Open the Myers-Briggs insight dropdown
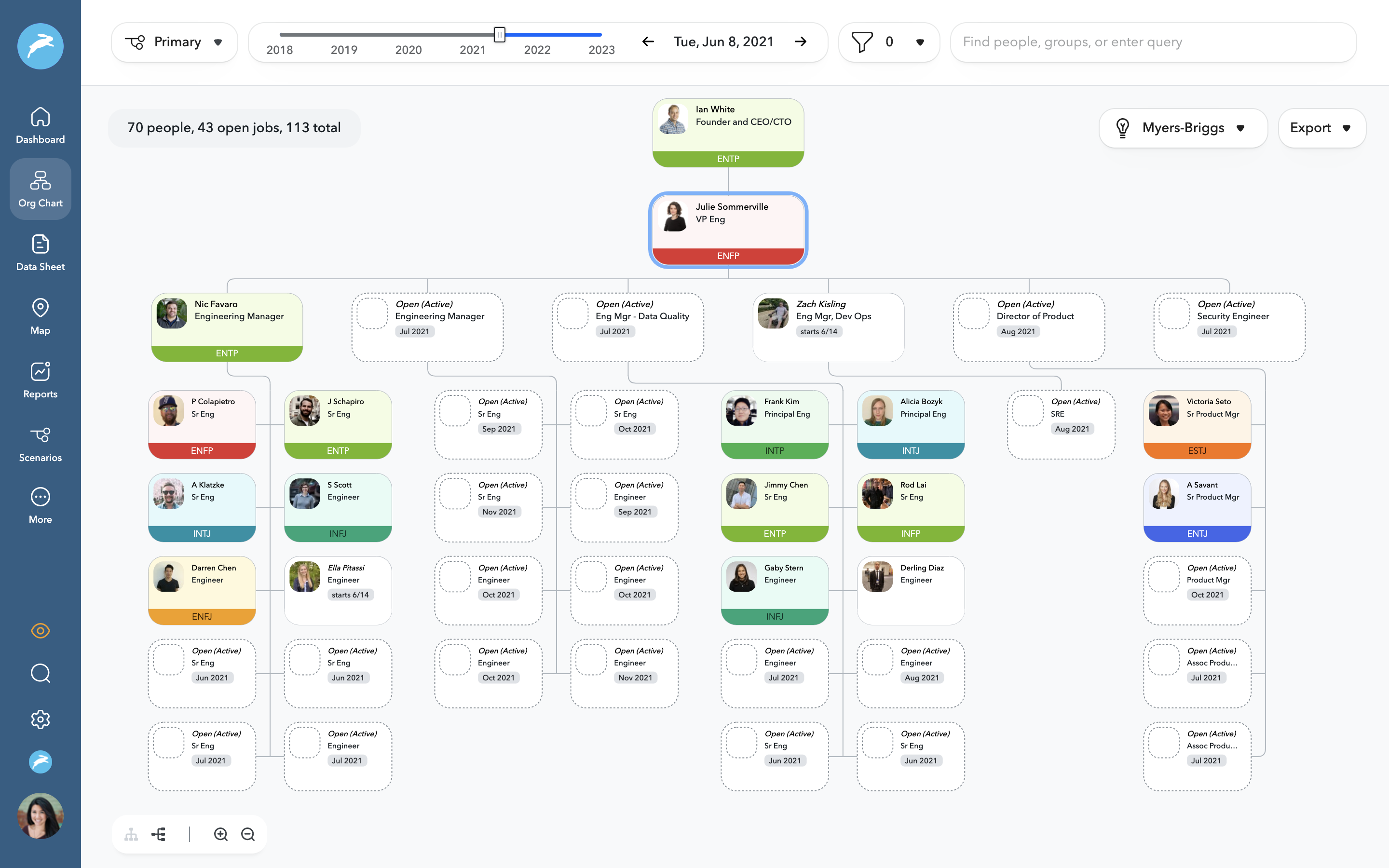Screen dimensions: 1389x868 point(1183,127)
